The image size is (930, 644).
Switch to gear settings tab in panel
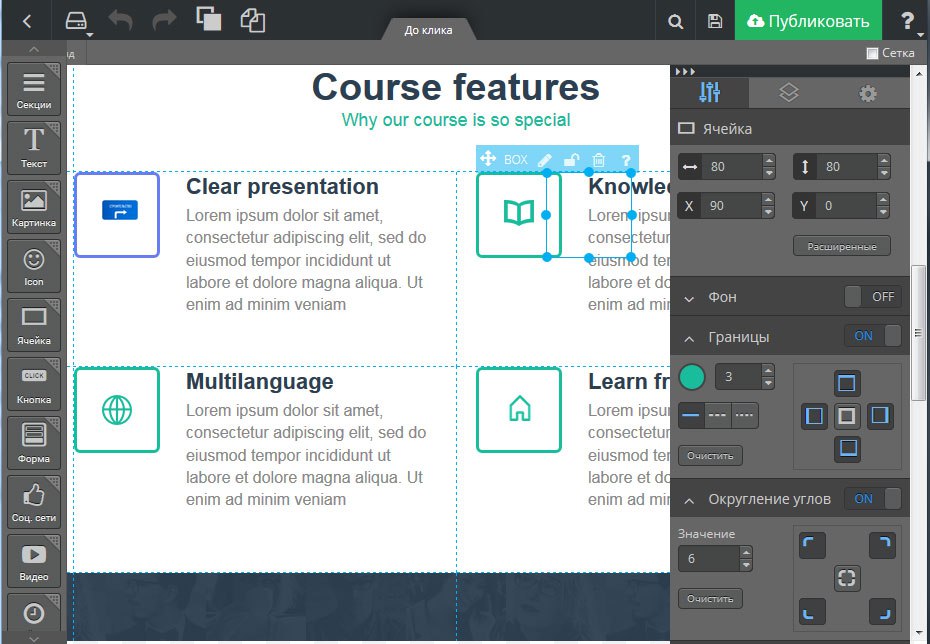pyautogui.click(x=868, y=93)
